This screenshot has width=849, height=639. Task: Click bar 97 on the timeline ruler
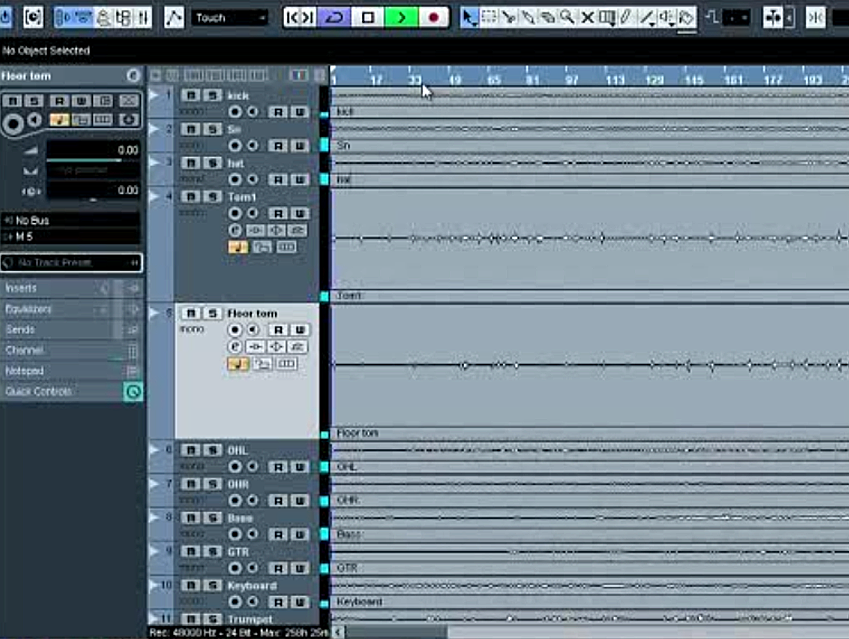pos(572,80)
